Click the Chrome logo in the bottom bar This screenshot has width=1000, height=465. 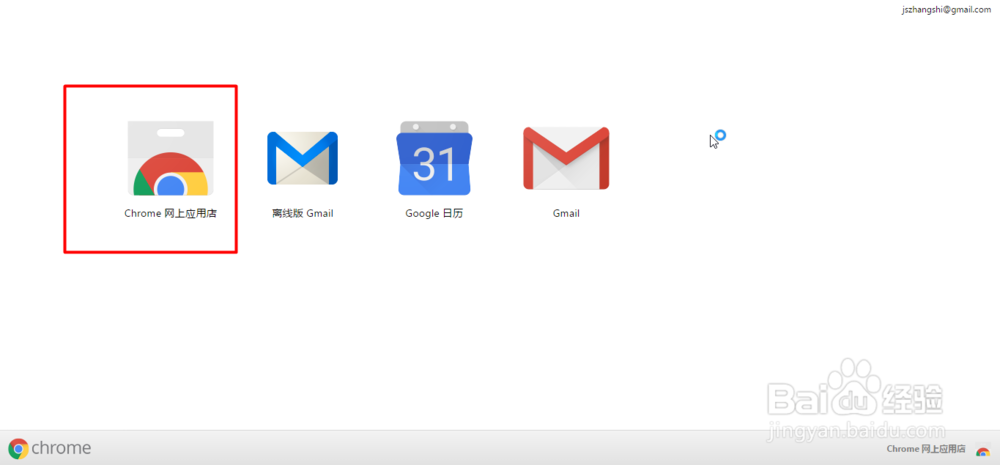click(x=18, y=449)
